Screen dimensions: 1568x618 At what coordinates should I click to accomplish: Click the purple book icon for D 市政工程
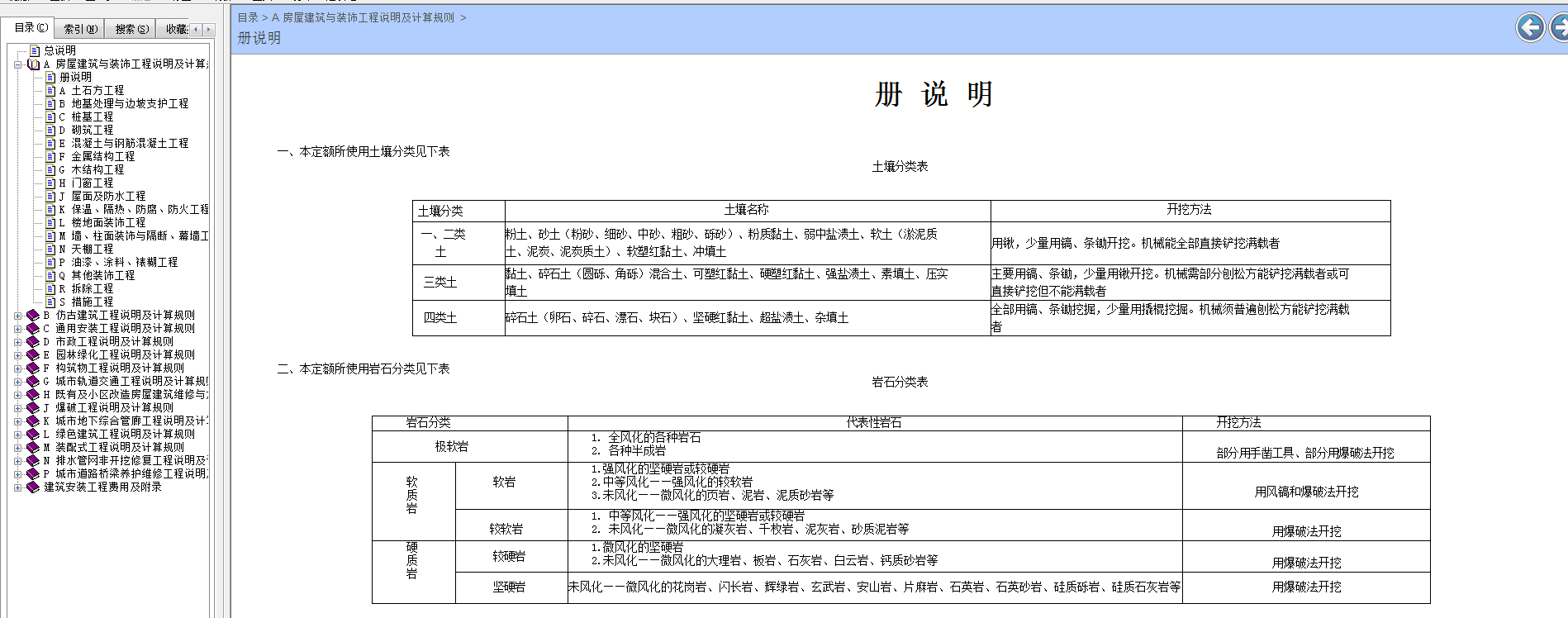33,341
